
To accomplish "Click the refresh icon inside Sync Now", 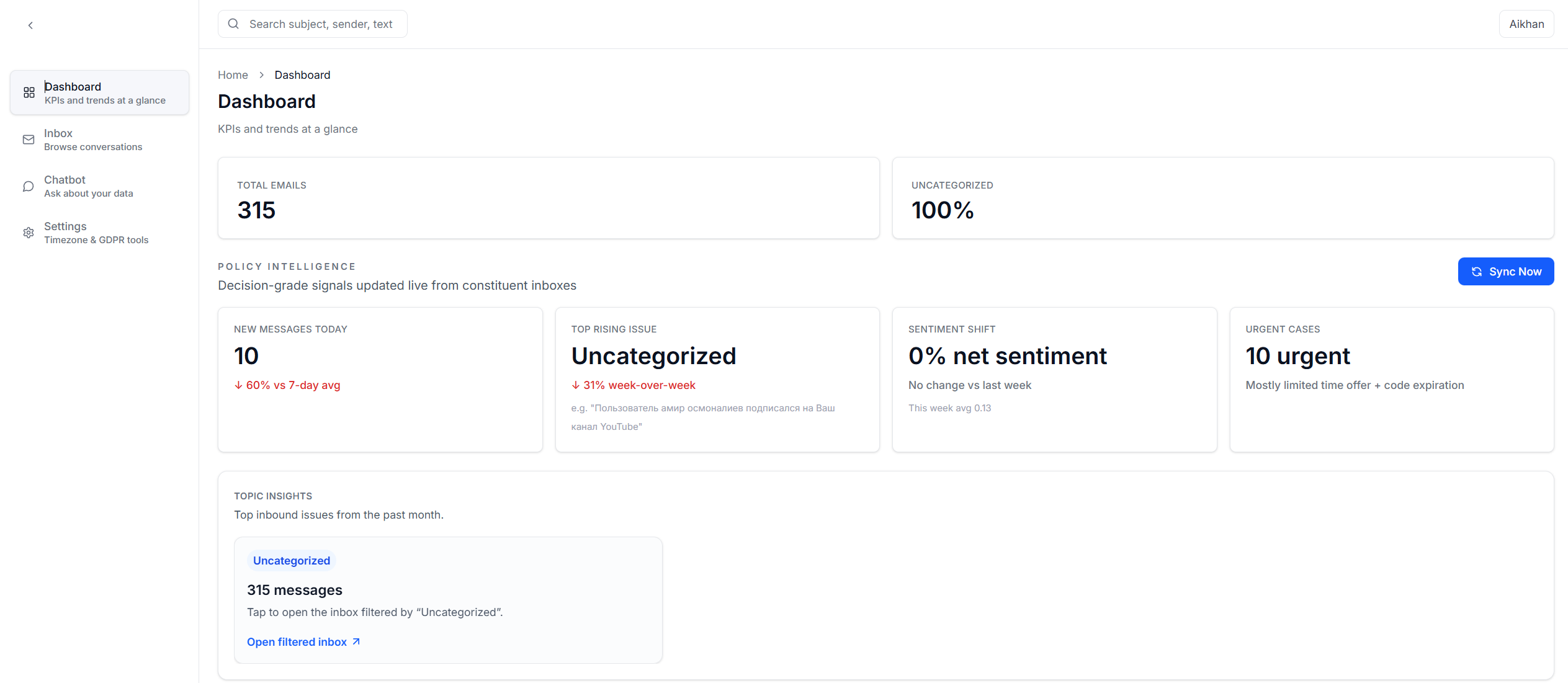I will [x=1477, y=271].
